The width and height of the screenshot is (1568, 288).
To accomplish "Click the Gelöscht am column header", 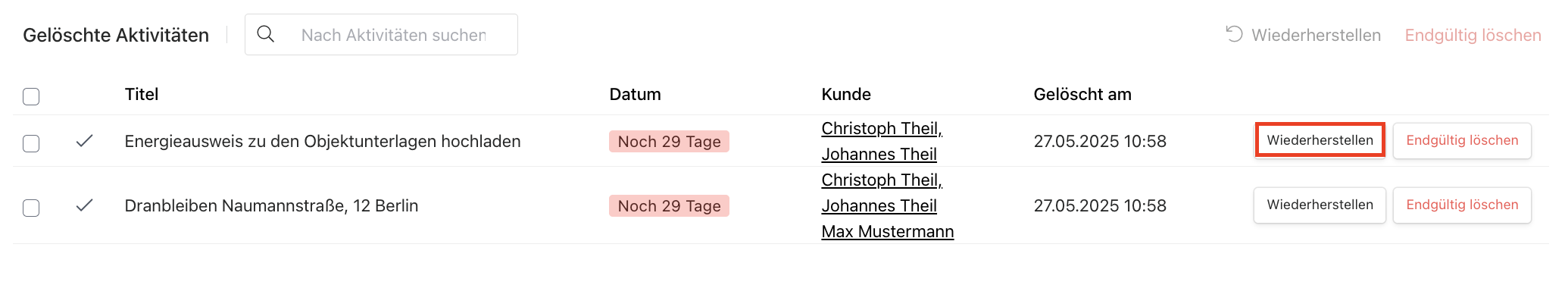I will coord(1082,94).
